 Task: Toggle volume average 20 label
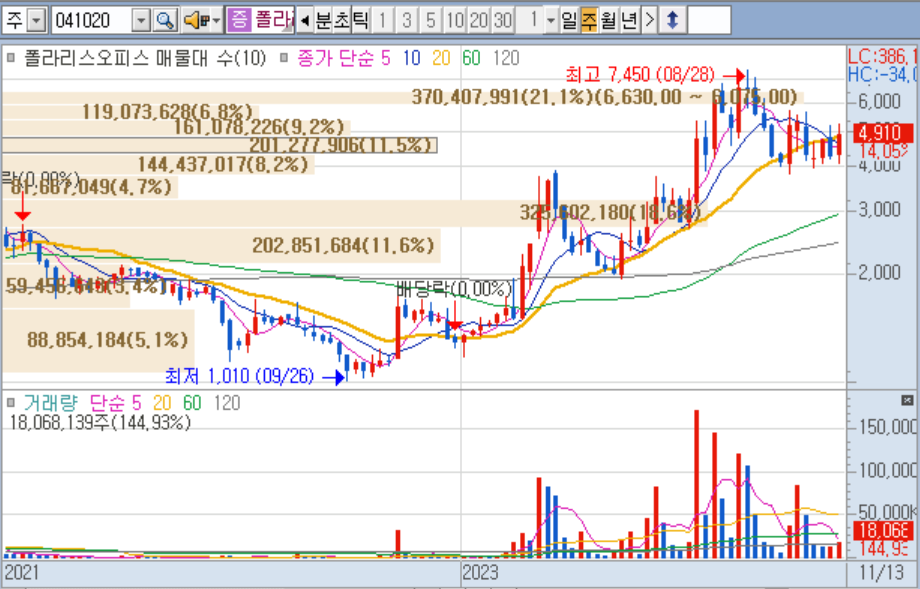pyautogui.click(x=162, y=402)
